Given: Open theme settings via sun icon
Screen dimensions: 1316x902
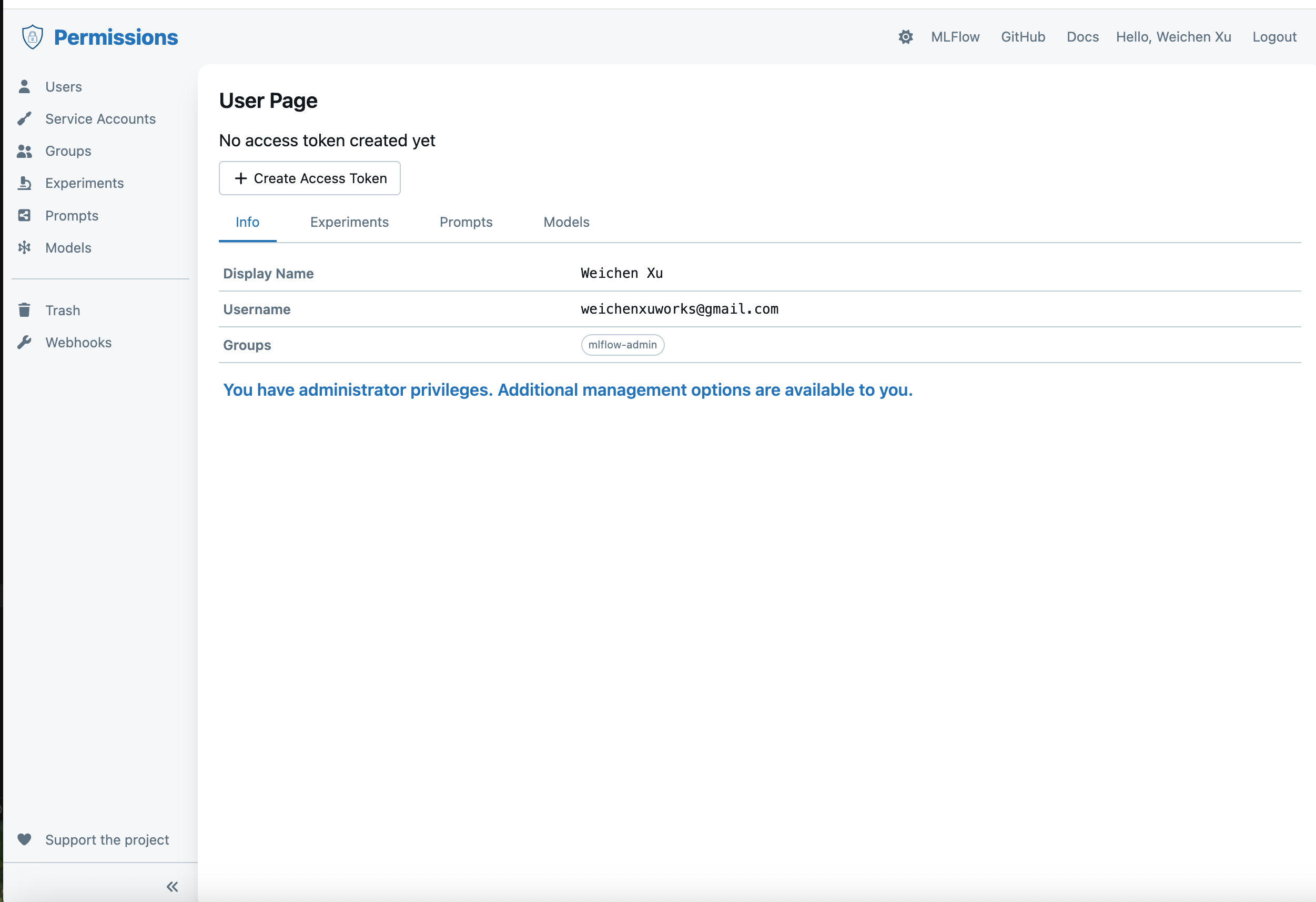Looking at the screenshot, I should tap(905, 37).
